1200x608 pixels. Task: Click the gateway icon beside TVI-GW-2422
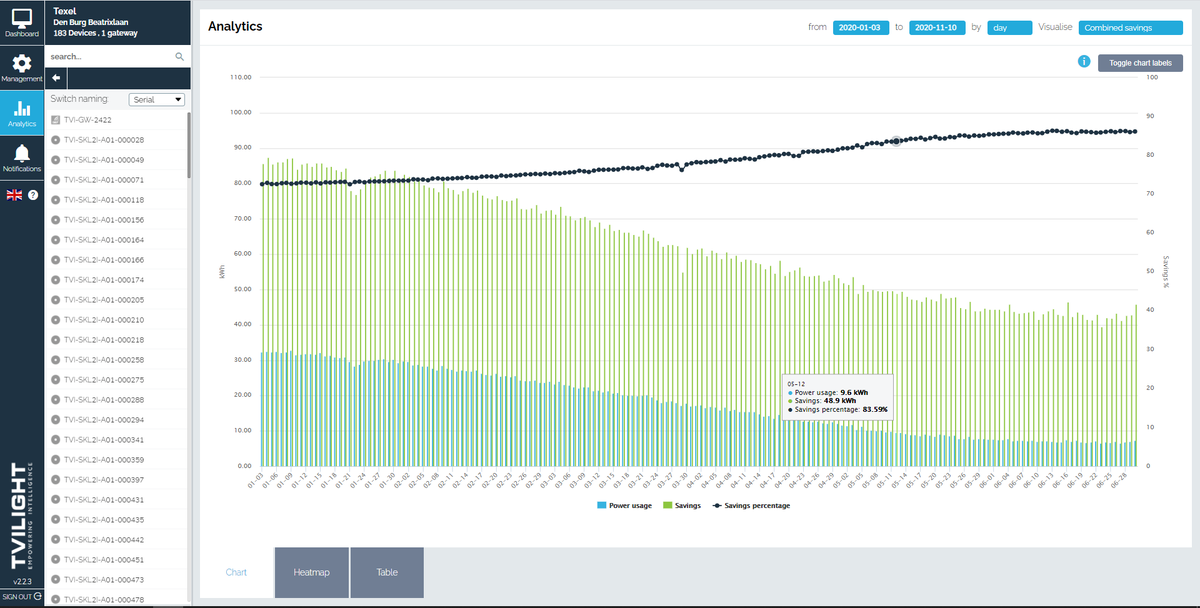55,120
